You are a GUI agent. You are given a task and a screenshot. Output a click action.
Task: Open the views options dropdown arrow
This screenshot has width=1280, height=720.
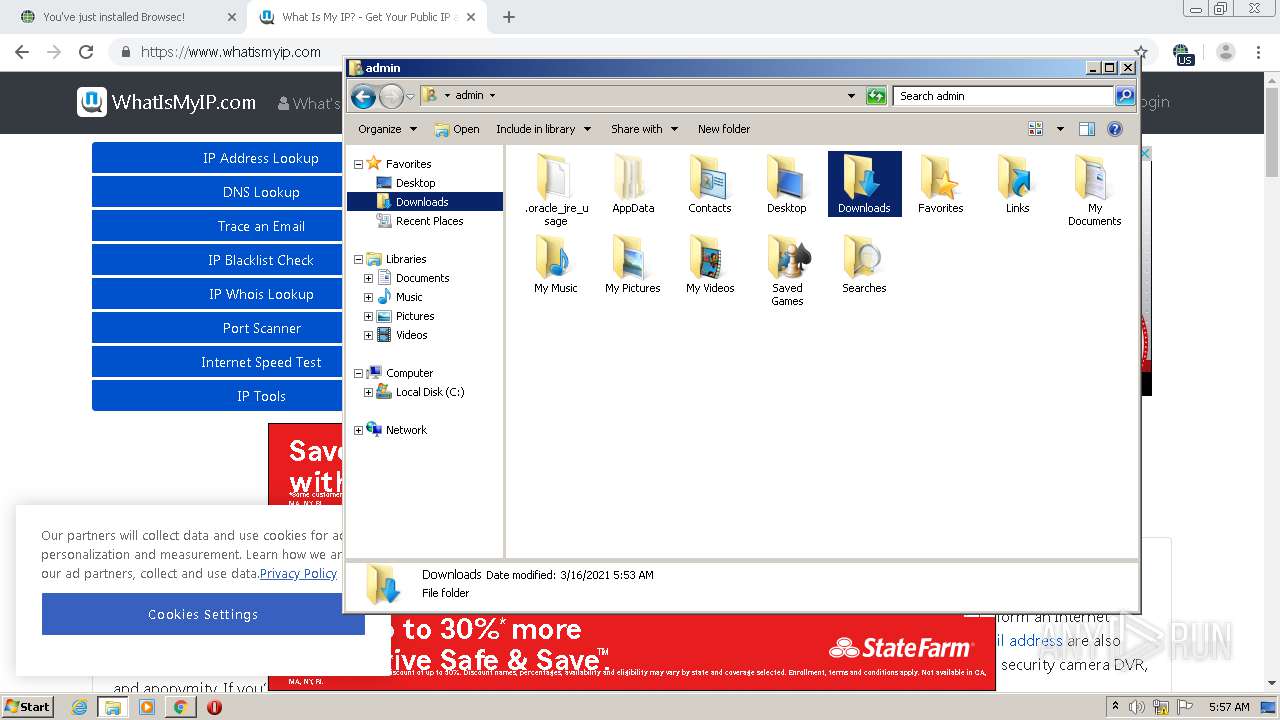[x=1060, y=129]
